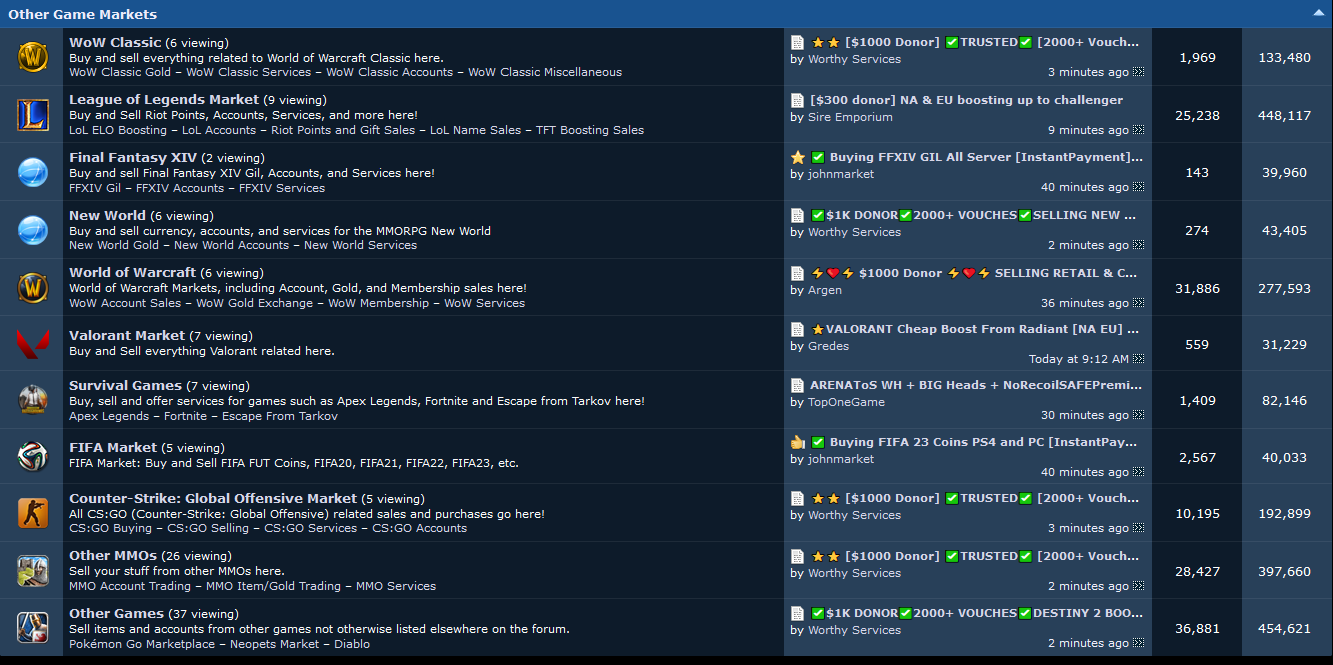
Task: Jump to last post icon in World of Warcraft row
Action: point(1139,304)
